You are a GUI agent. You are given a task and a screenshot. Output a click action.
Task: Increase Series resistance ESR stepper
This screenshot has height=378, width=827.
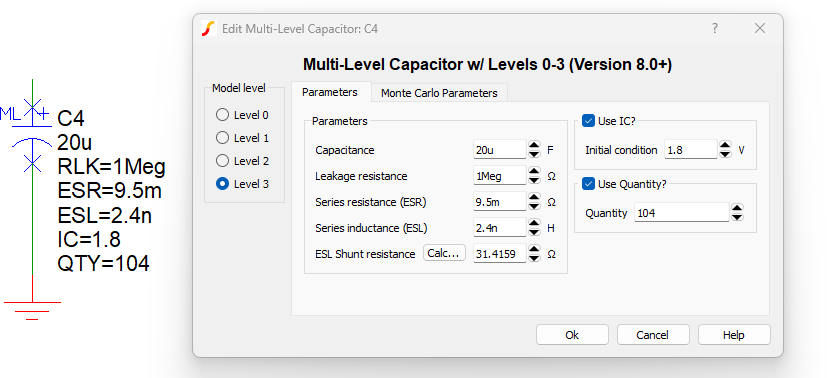click(534, 197)
